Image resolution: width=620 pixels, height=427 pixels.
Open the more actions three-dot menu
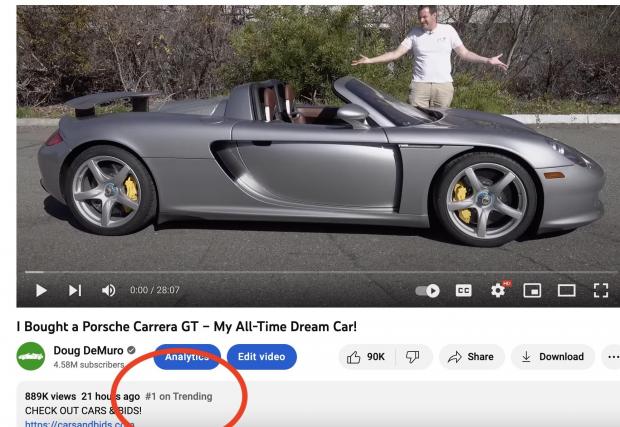click(612, 357)
